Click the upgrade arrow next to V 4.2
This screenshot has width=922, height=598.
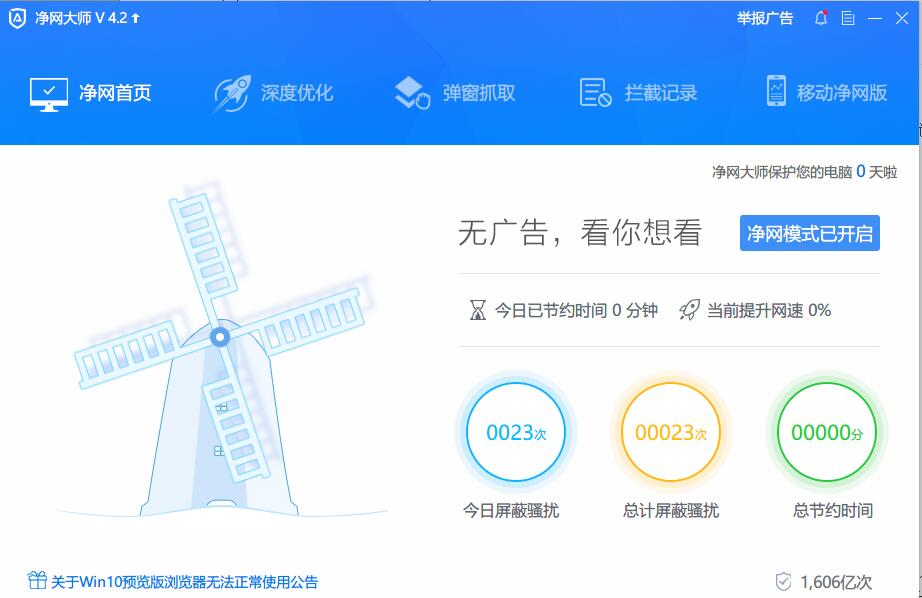pyautogui.click(x=136, y=18)
